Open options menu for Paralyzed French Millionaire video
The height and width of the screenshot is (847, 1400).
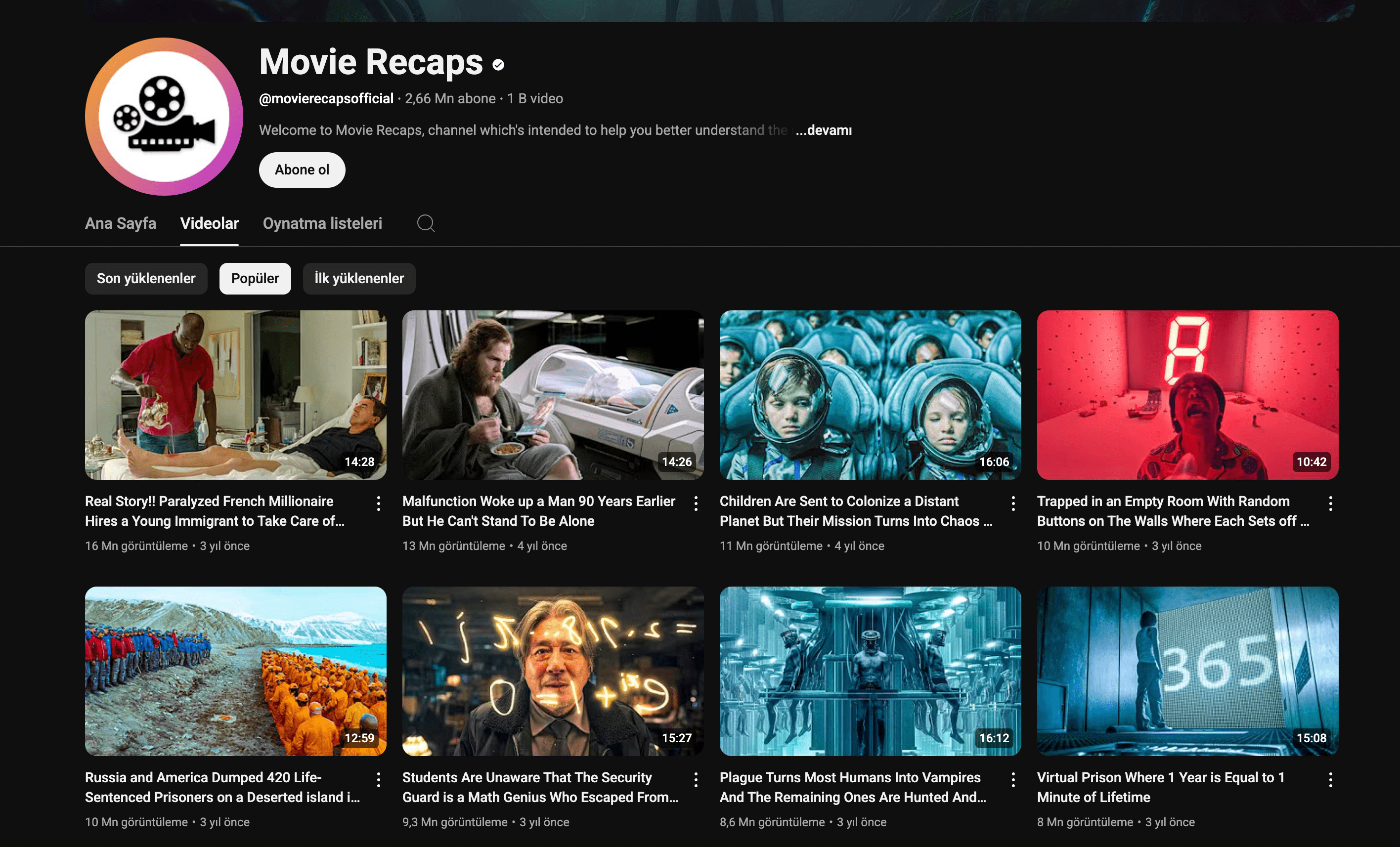tap(378, 504)
